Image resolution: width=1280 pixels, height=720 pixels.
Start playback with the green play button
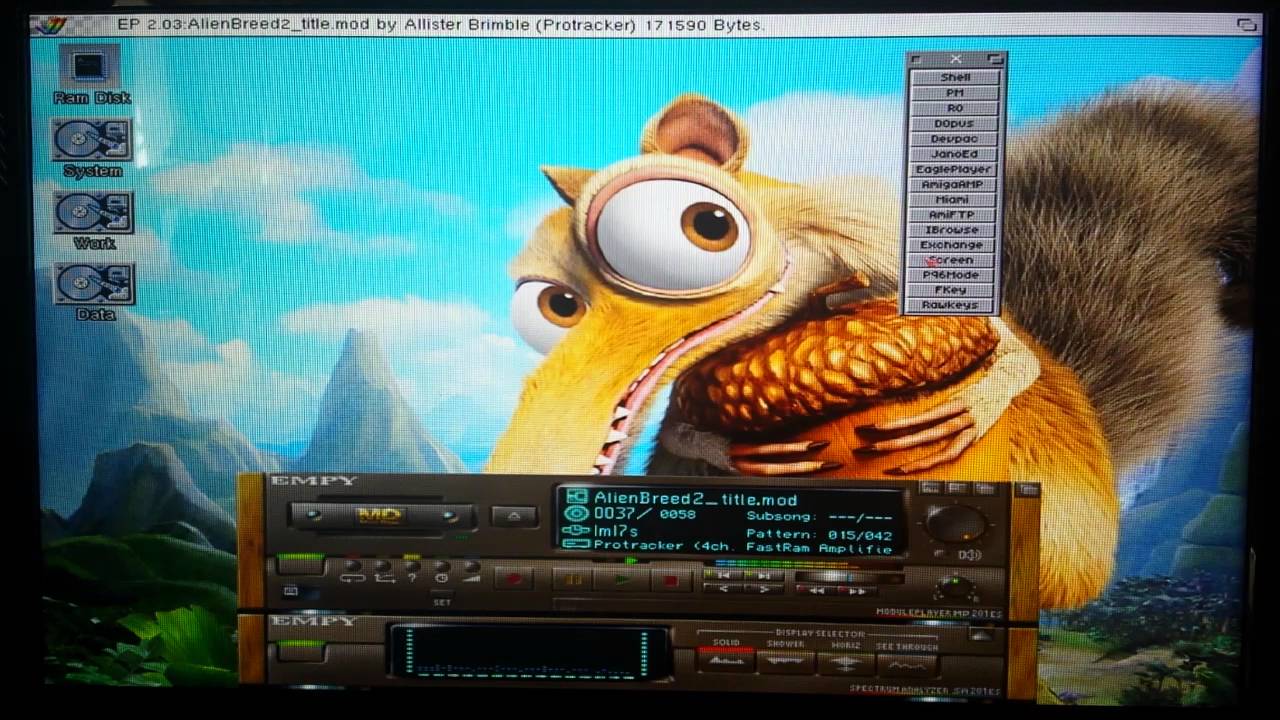tap(622, 579)
